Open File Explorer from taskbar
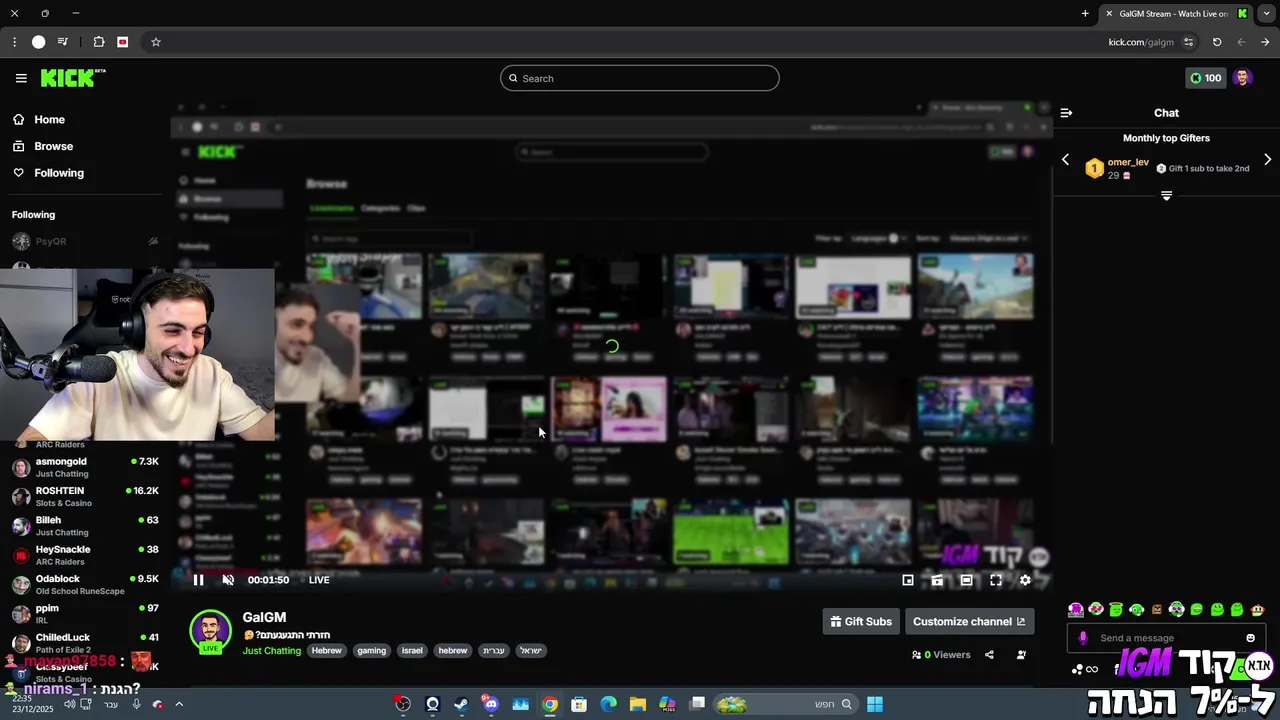The width and height of the screenshot is (1280, 720). 638,704
